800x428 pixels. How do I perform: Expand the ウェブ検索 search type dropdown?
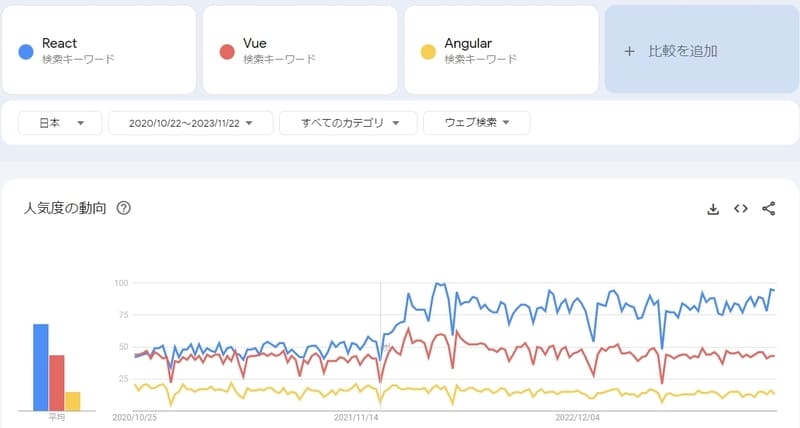(476, 123)
